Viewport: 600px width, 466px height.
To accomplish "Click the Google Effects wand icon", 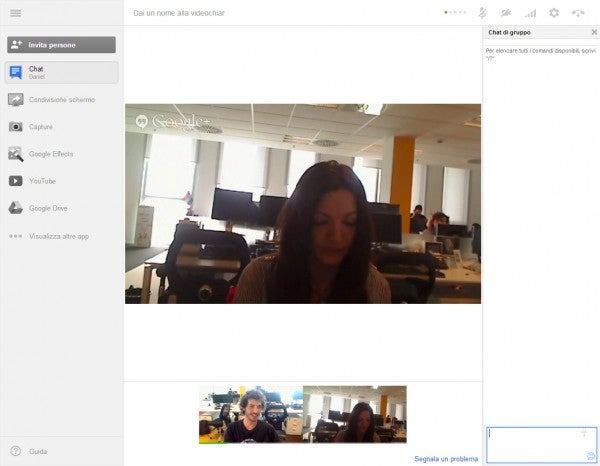I will 16,154.
